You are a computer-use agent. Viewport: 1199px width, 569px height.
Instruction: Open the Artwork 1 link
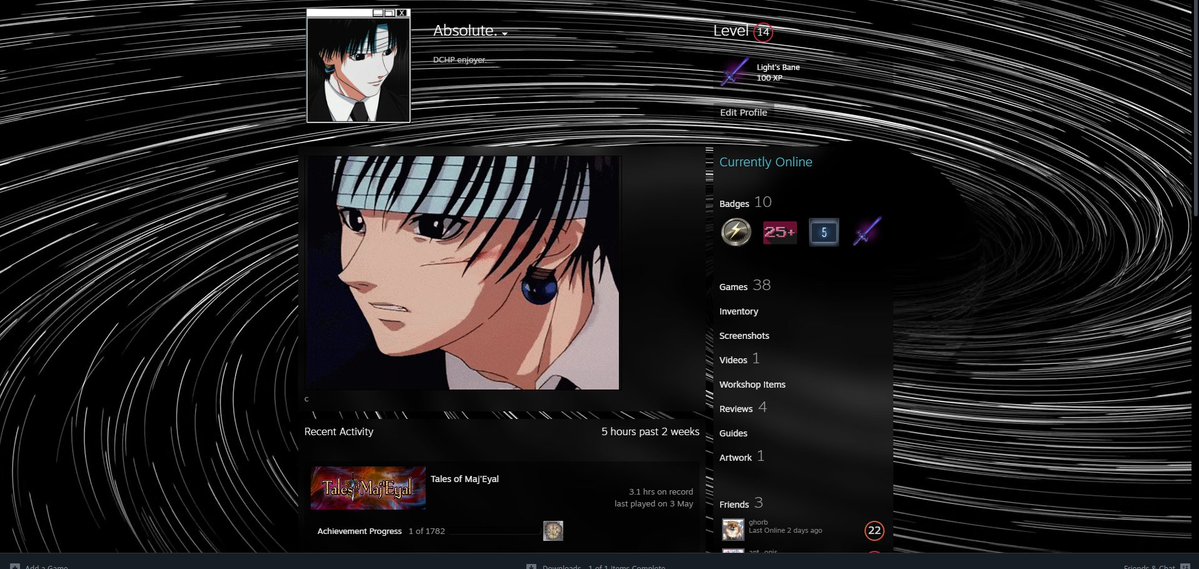[x=742, y=457]
